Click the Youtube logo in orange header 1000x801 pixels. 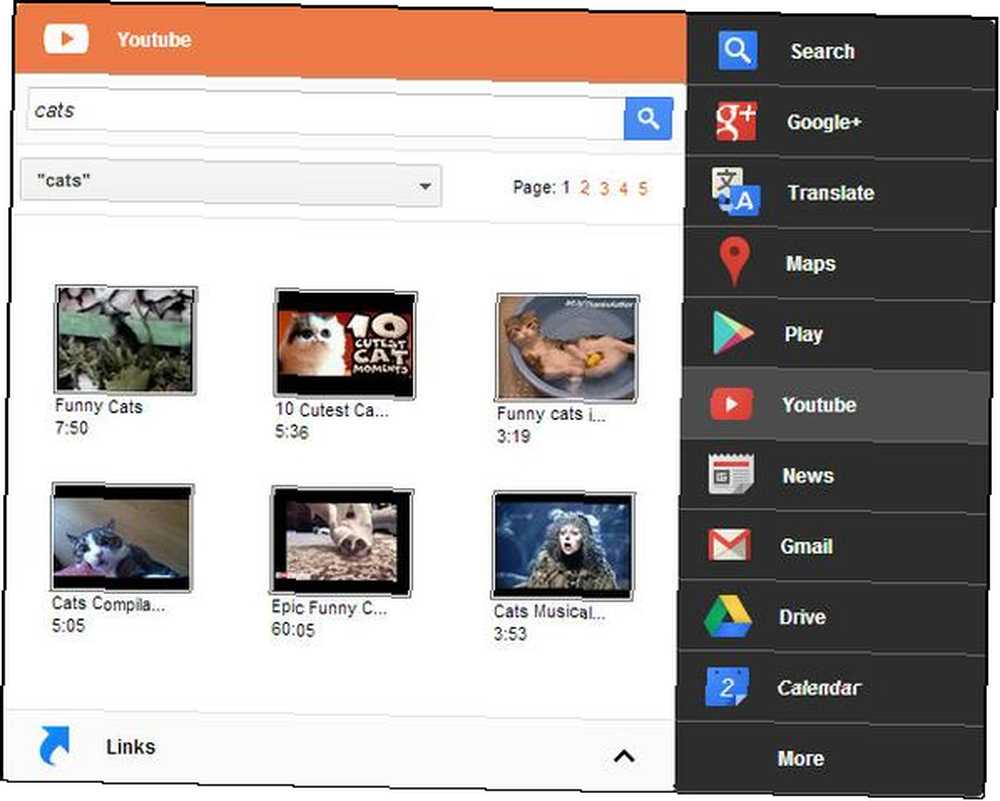[x=66, y=38]
